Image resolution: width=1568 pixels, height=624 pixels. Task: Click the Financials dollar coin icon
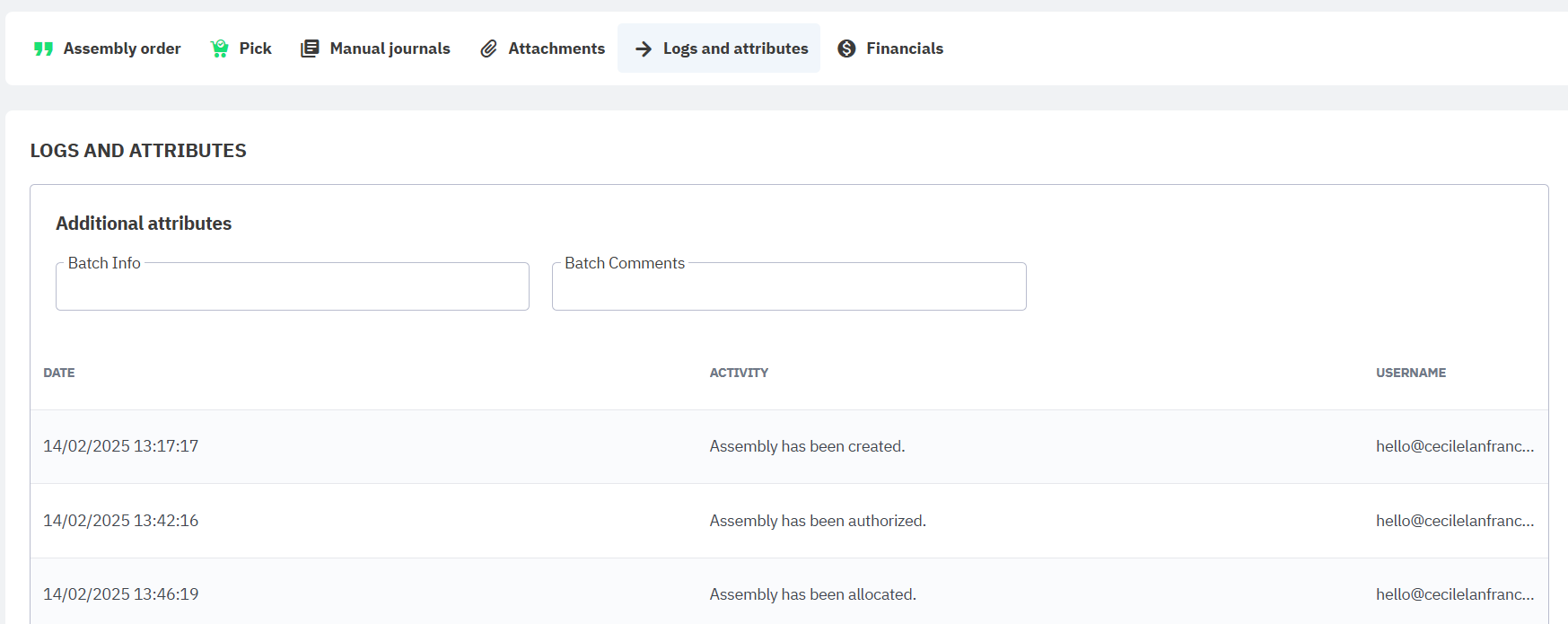(x=846, y=48)
